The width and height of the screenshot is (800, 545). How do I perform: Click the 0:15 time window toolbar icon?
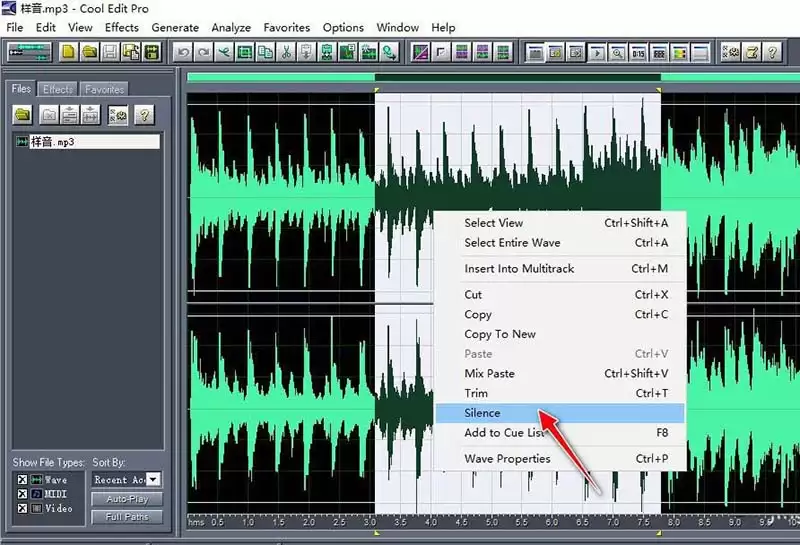click(638, 52)
